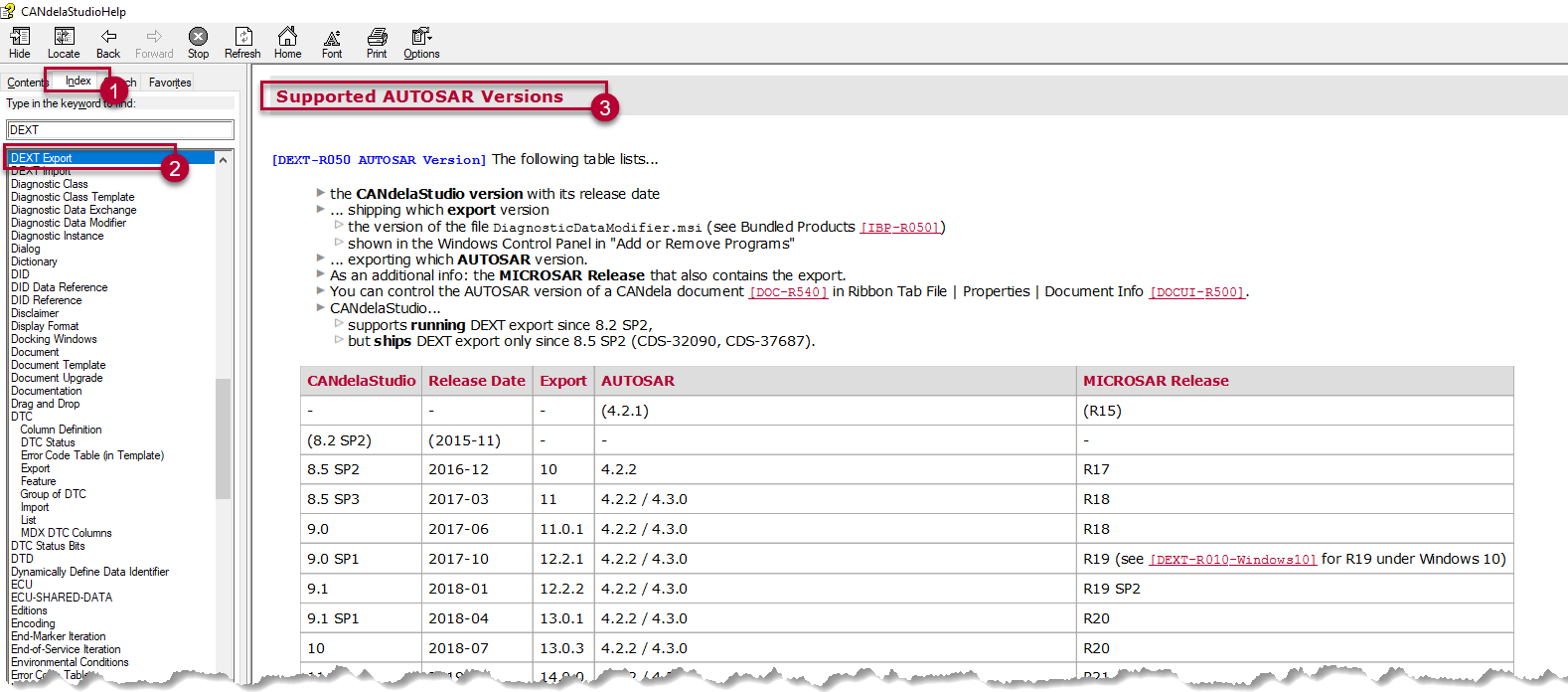Open the Favorites tab
This screenshot has width=1568, height=692.
pos(170,83)
